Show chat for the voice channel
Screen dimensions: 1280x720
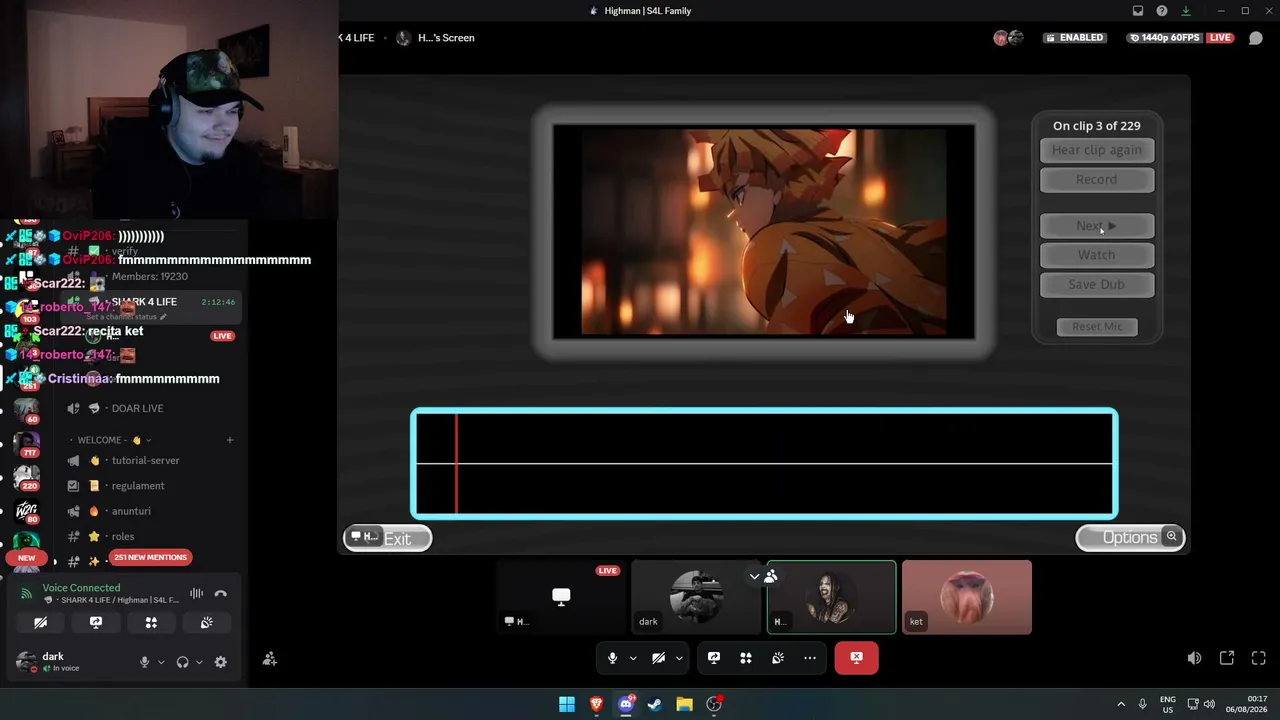click(x=1256, y=38)
